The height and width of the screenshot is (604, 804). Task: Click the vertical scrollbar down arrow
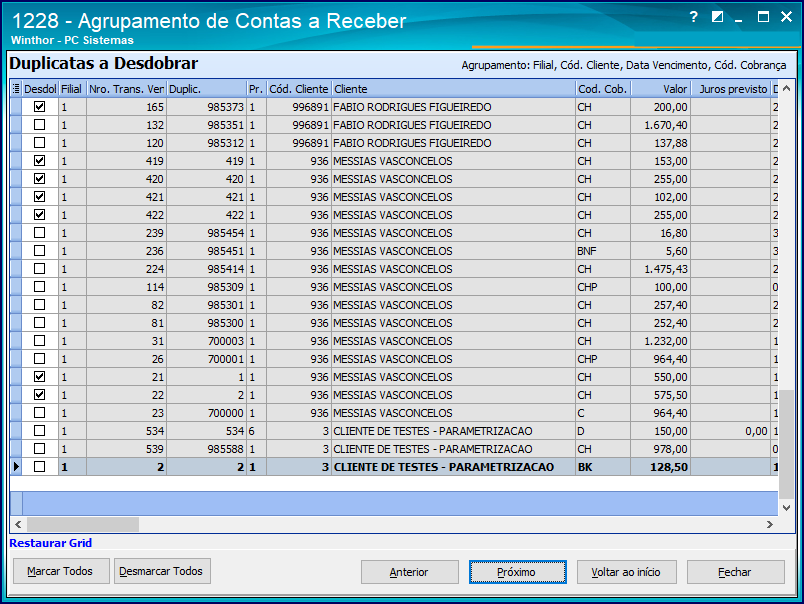pyautogui.click(x=787, y=508)
